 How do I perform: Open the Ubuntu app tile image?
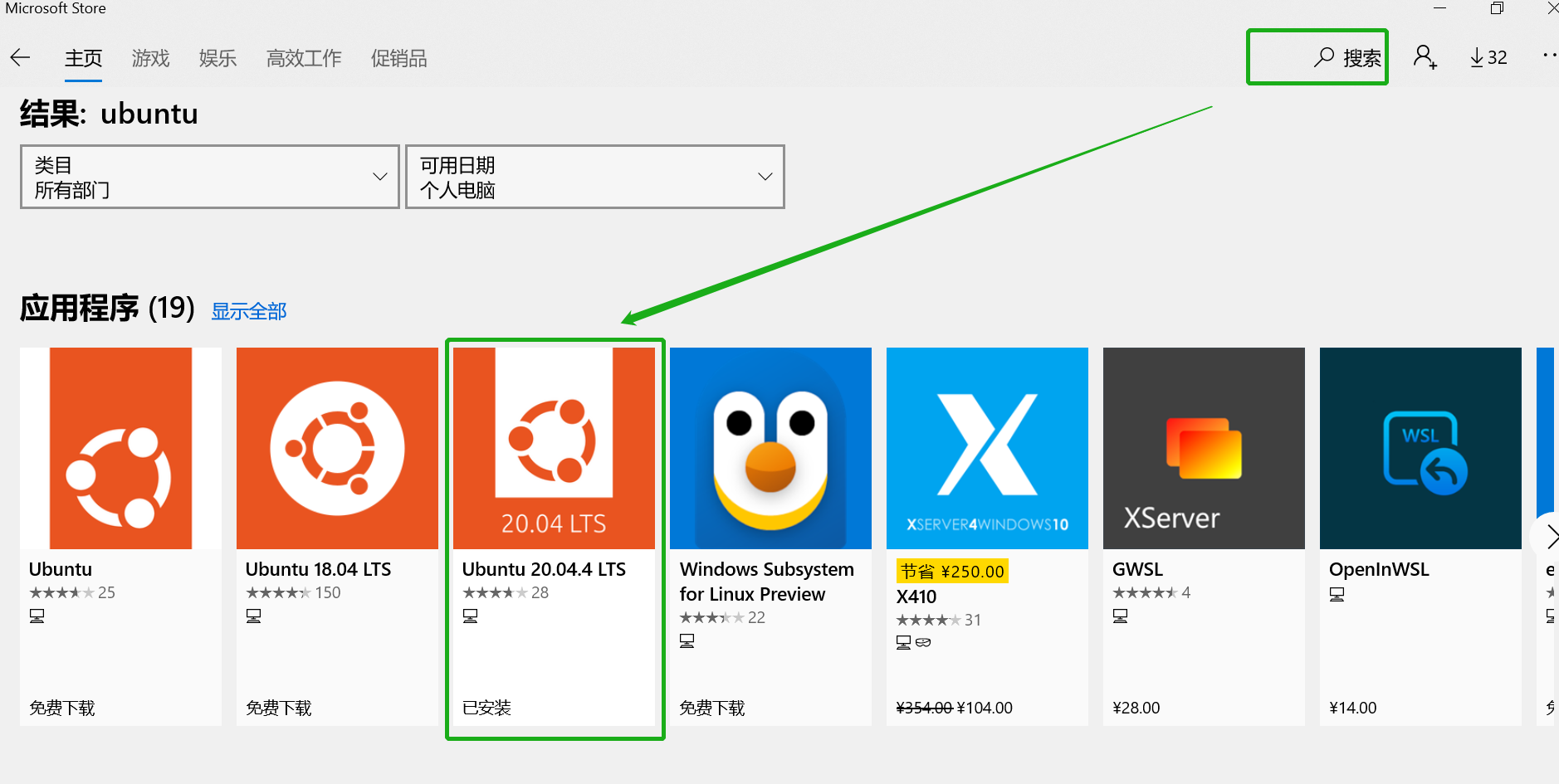pyautogui.click(x=120, y=448)
